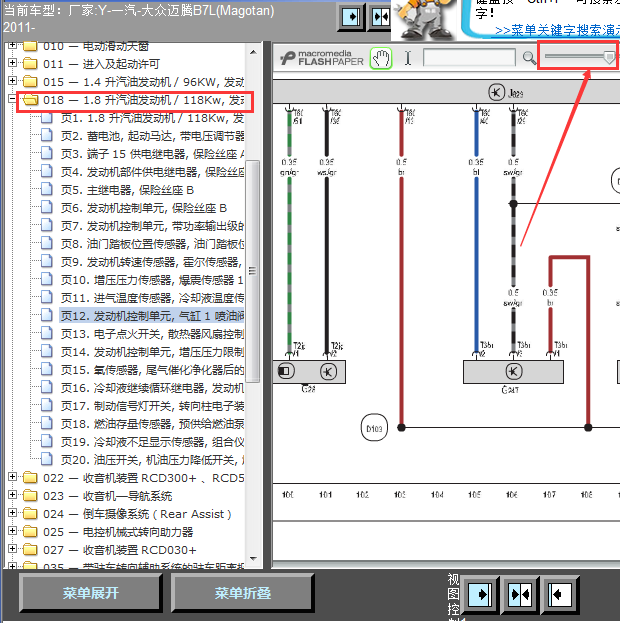
Task: Click the FlashPaper search text field
Action: pyautogui.click(x=469, y=58)
